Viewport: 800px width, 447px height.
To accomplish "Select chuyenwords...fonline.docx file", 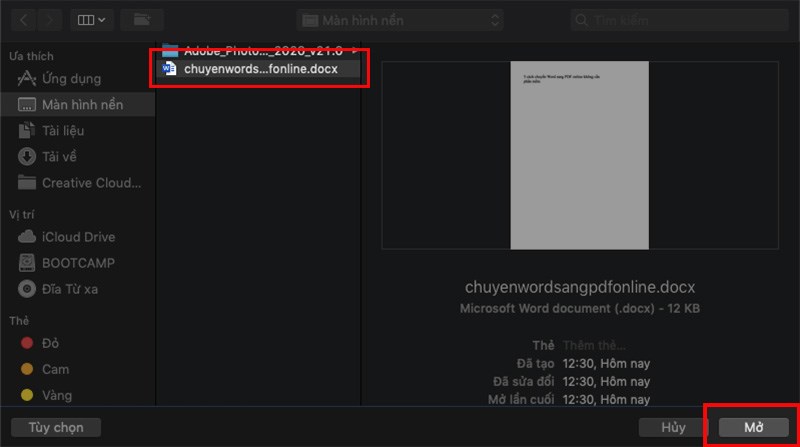I will coord(259,68).
